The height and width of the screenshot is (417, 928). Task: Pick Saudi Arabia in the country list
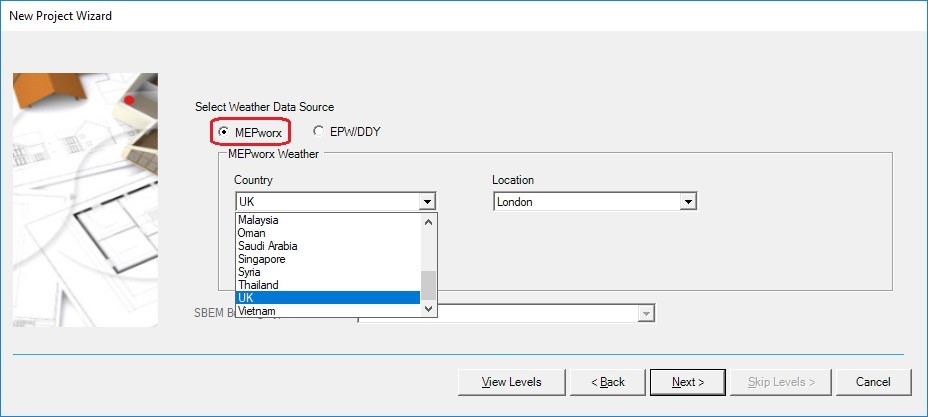tap(328, 246)
